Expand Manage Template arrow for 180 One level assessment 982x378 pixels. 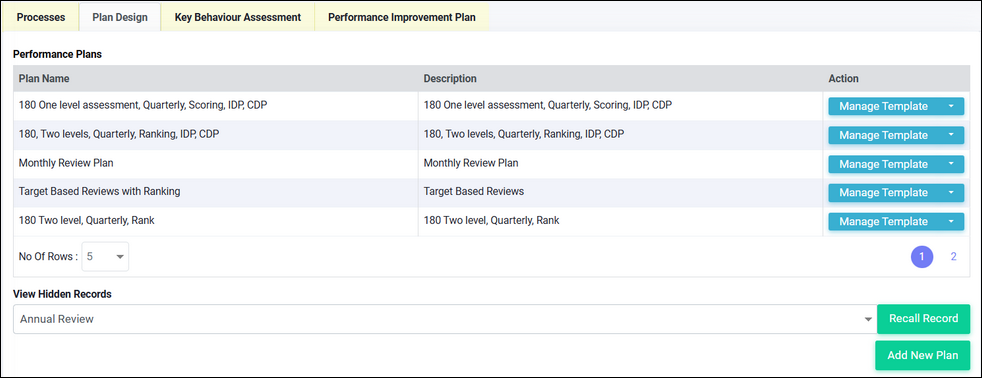951,106
